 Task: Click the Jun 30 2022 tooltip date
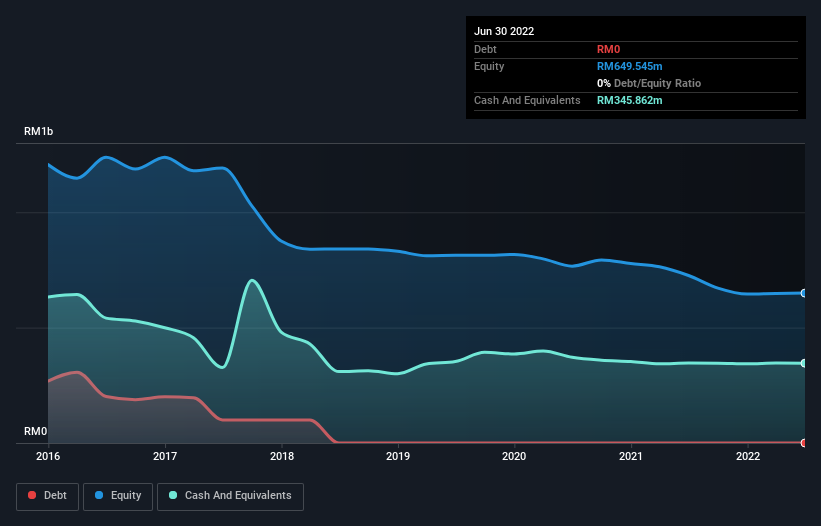[504, 31]
